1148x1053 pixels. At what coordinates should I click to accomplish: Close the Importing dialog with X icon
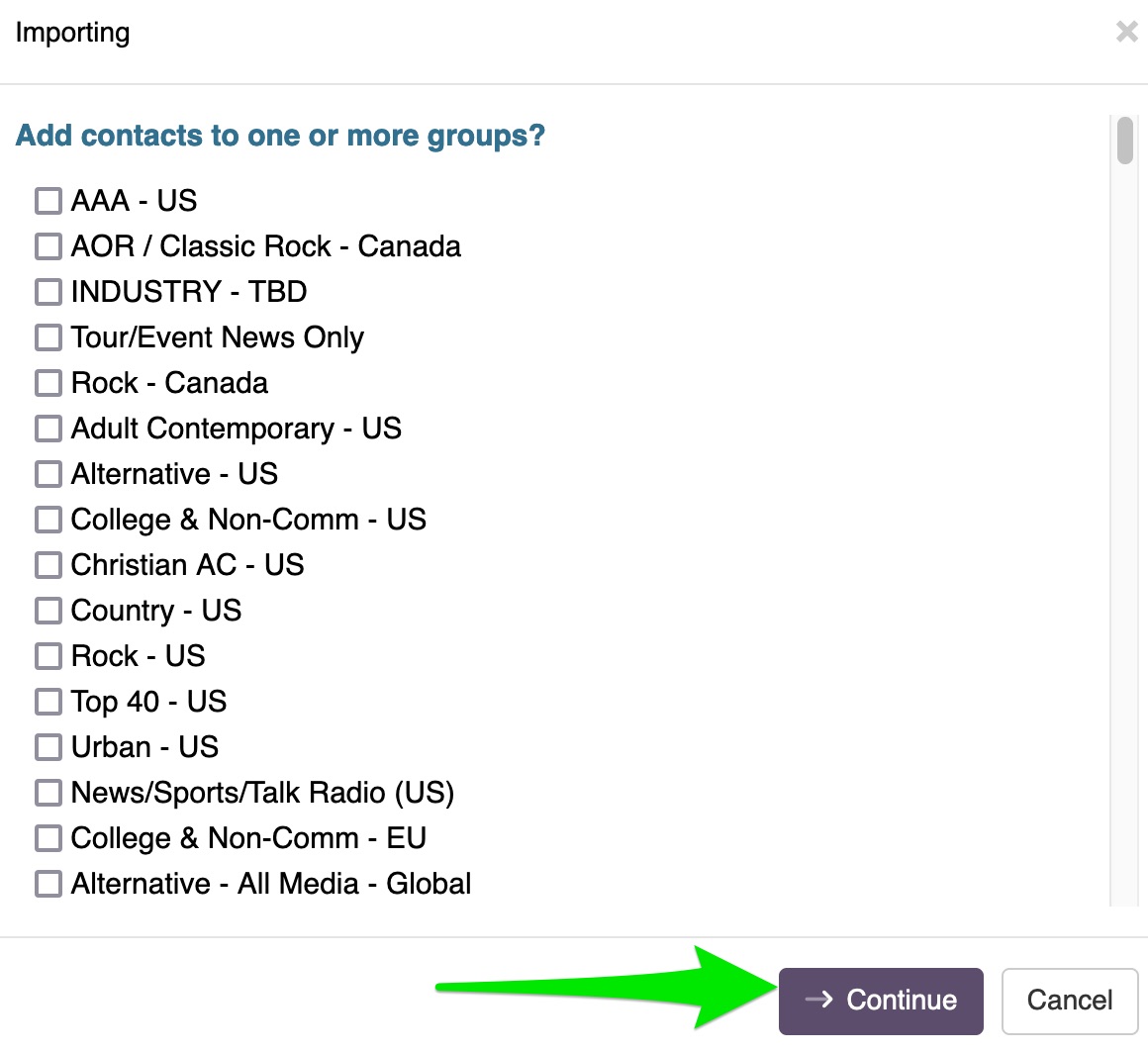click(1126, 33)
